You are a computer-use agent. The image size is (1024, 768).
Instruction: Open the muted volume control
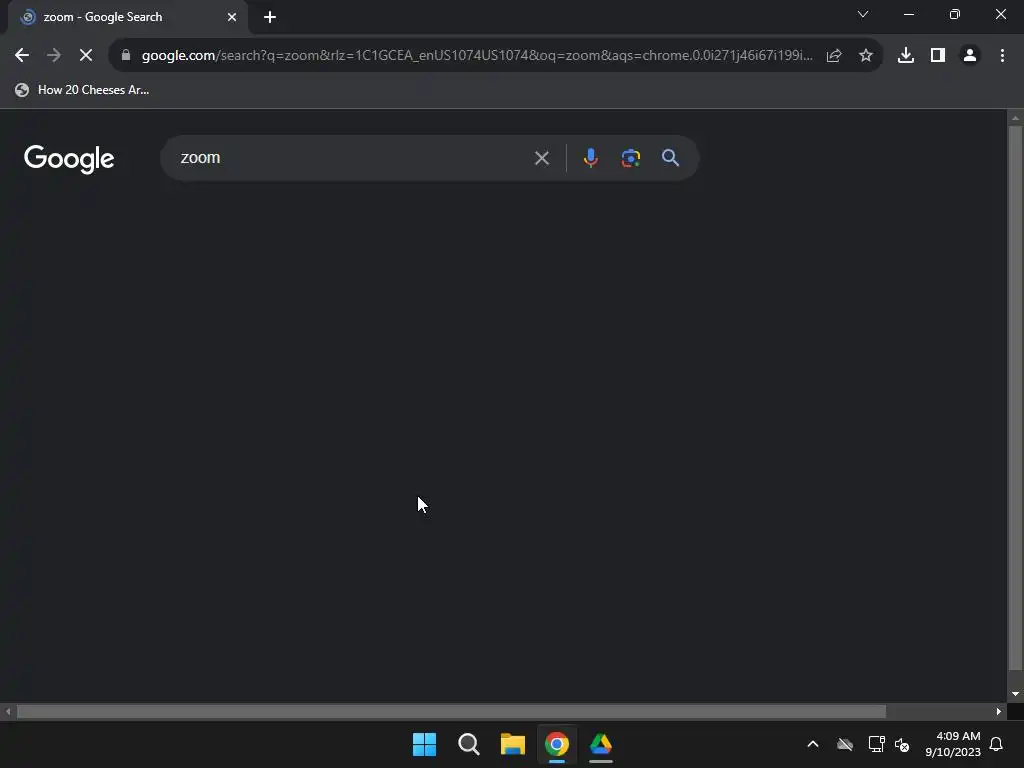902,744
